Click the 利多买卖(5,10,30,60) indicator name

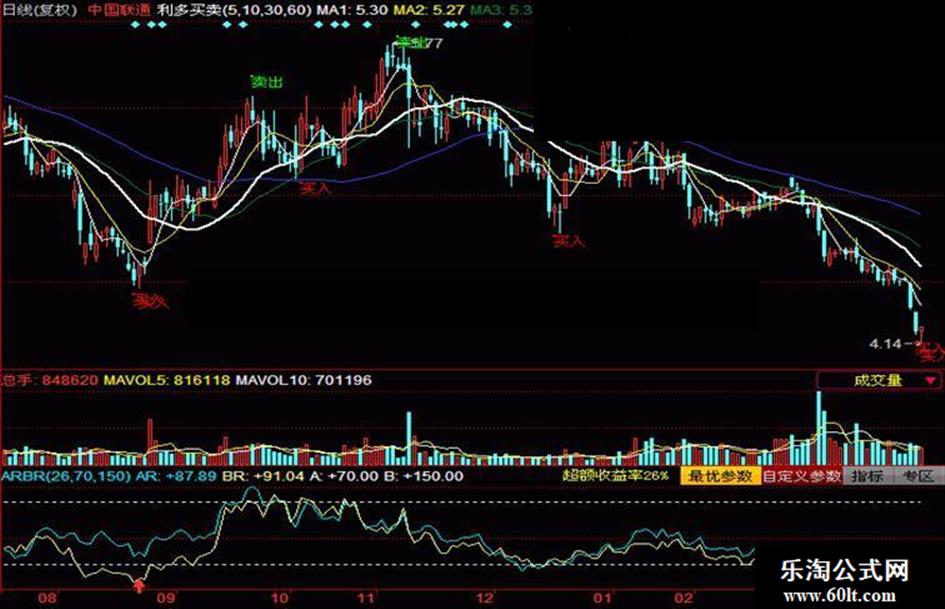(234, 10)
